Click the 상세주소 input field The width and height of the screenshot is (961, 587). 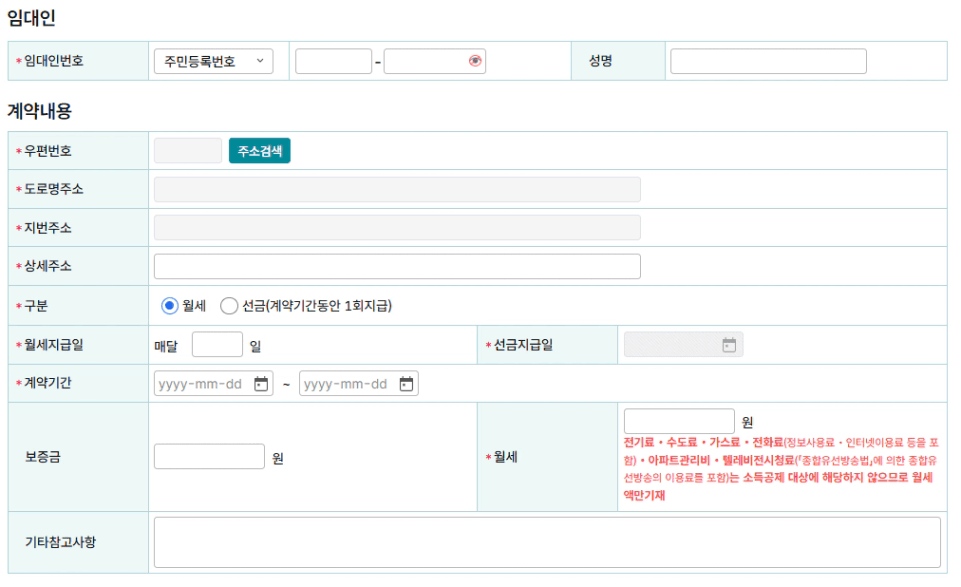coord(397,267)
